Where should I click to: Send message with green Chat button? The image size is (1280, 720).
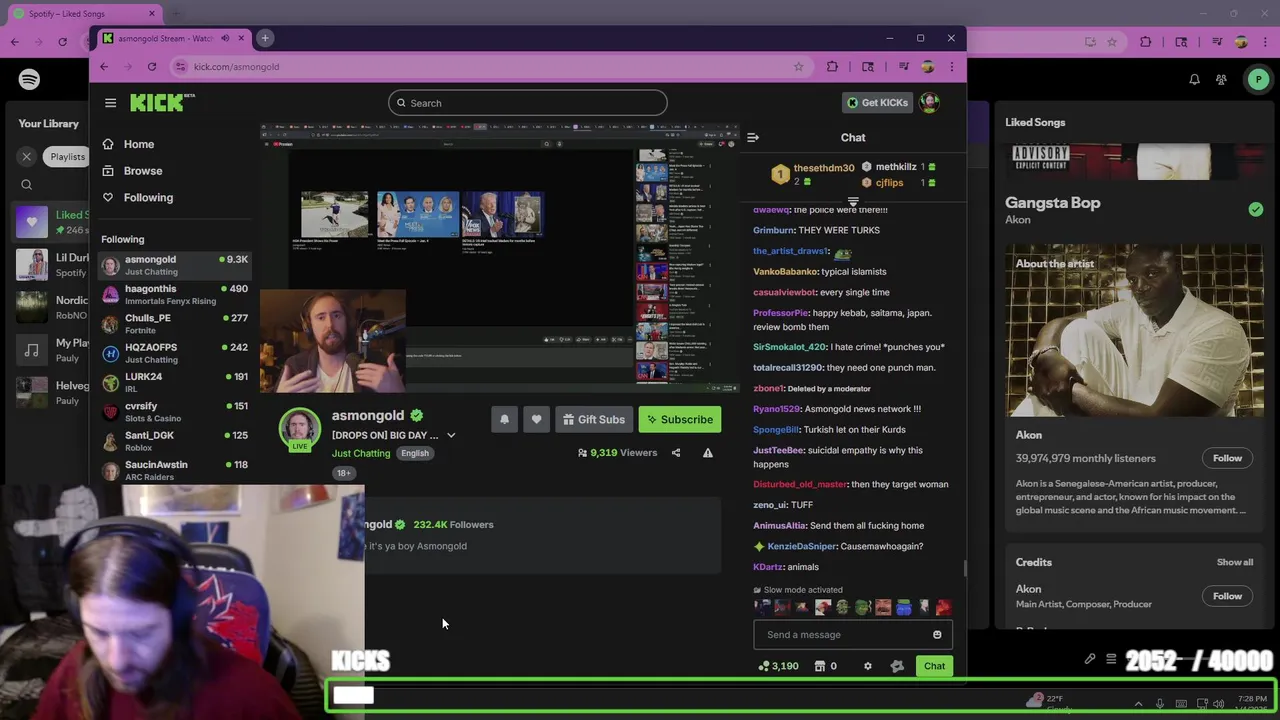click(934, 666)
